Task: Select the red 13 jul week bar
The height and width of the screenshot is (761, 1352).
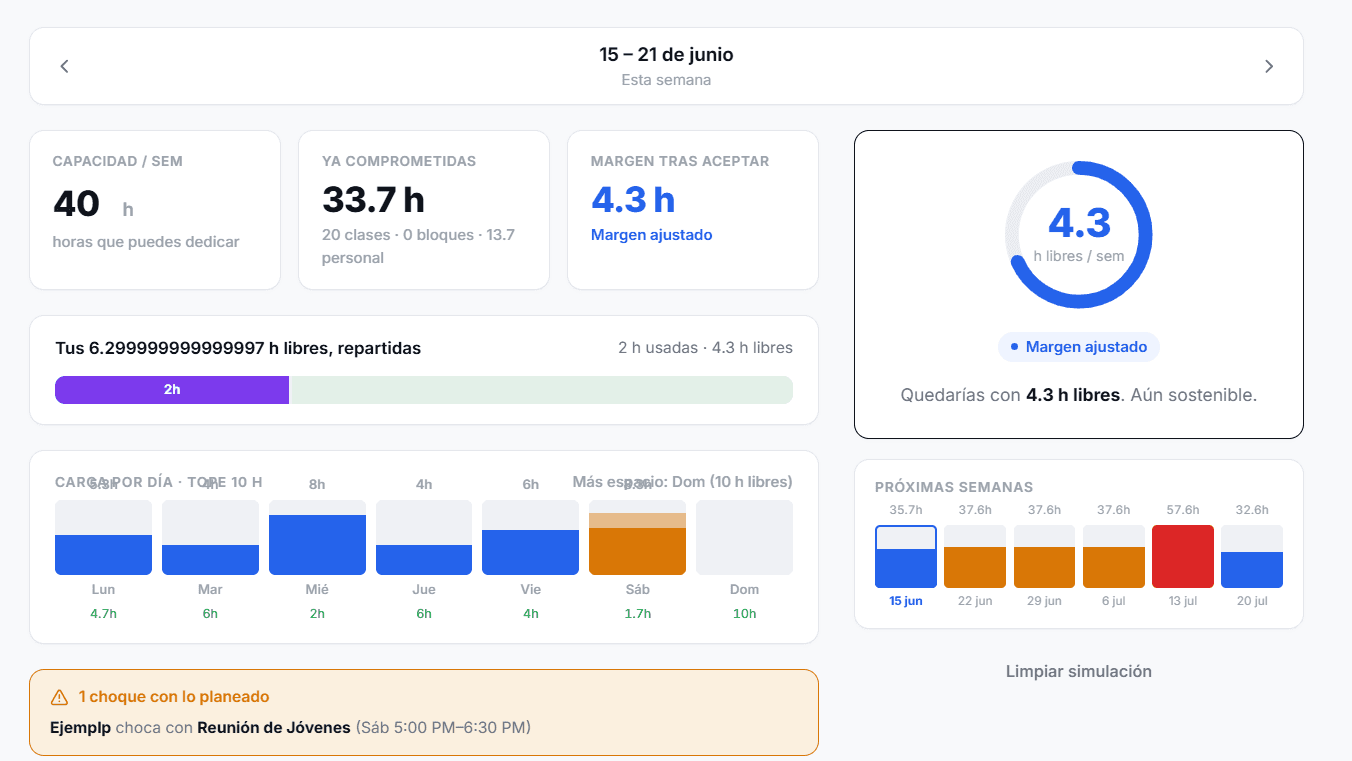Action: coord(1183,556)
